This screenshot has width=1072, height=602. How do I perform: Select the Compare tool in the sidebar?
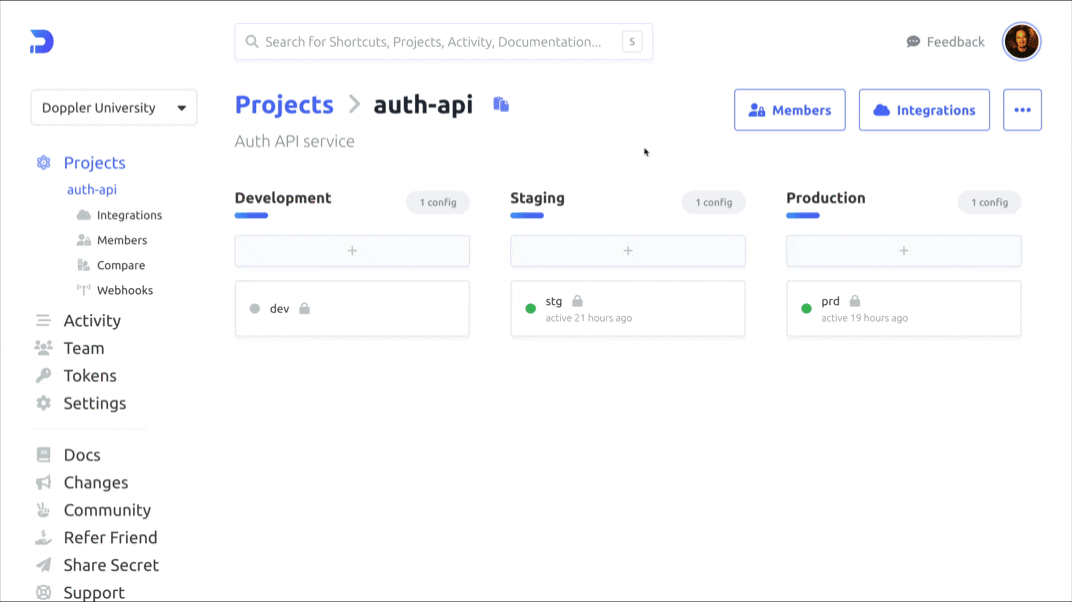click(122, 264)
